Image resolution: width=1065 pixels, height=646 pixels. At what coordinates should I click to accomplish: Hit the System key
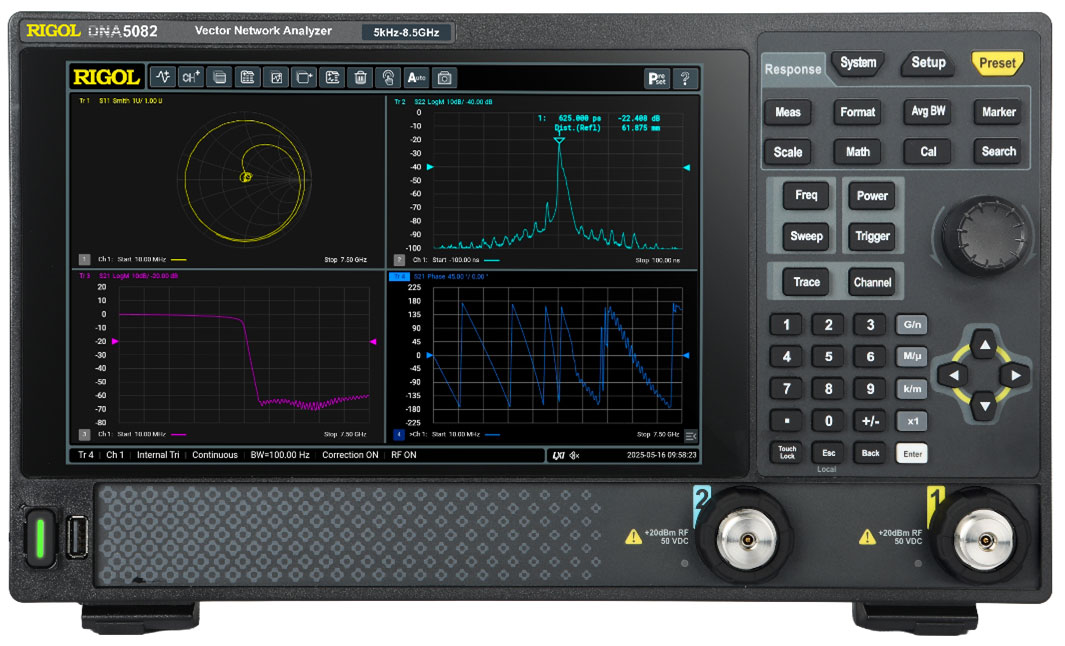858,63
